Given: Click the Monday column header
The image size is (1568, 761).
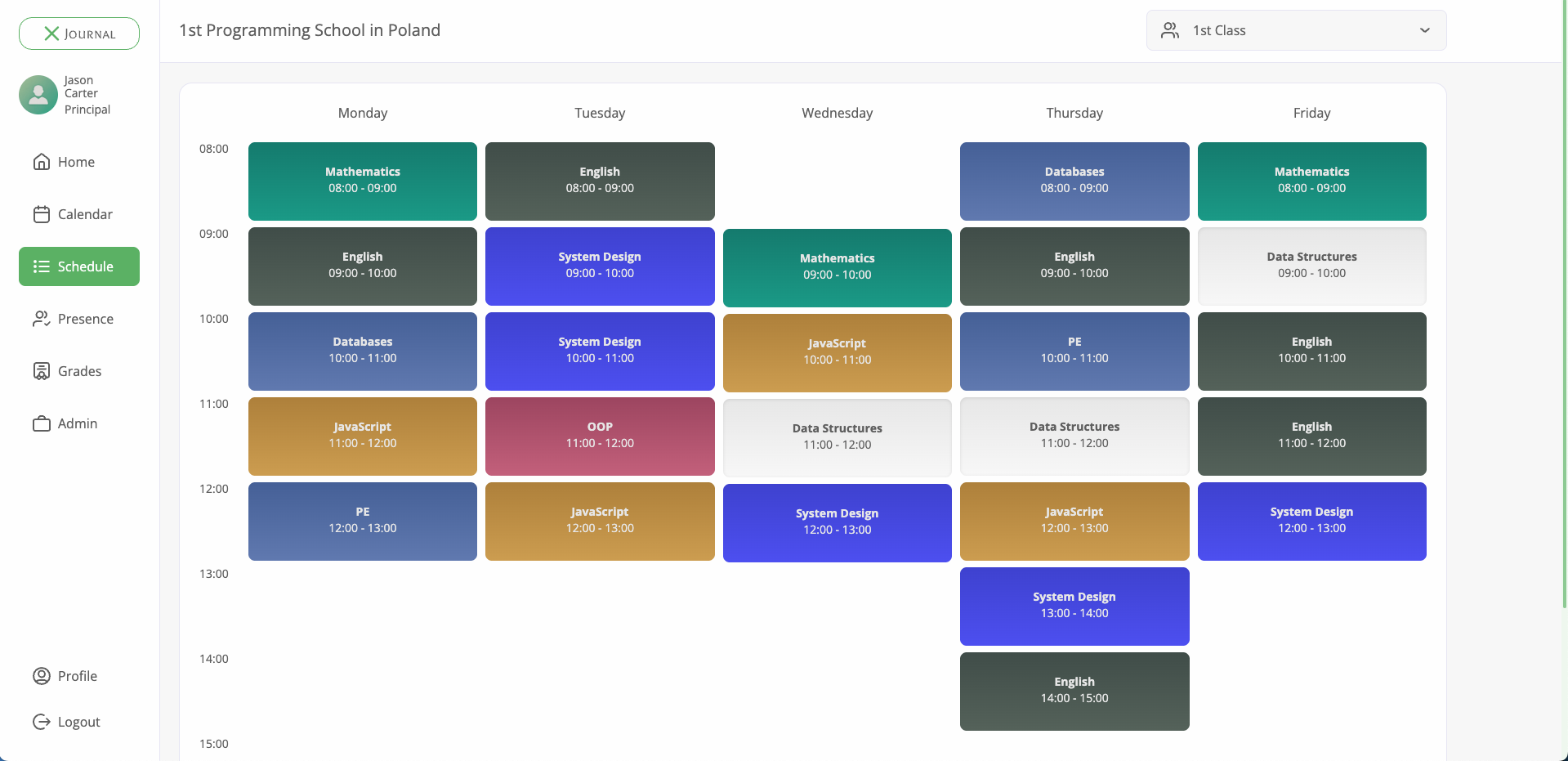Looking at the screenshot, I should pos(363,113).
